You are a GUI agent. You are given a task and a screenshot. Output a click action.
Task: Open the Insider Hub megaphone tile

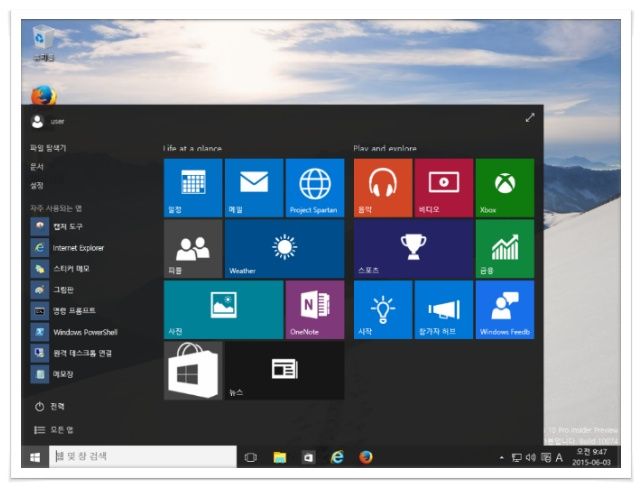444,310
